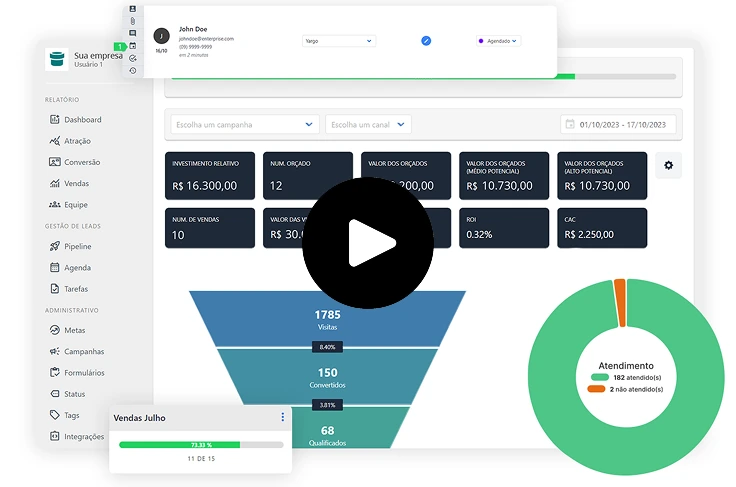
Task: Pick the date range 01/10/2023 - 17/10/2023
Action: click(x=619, y=125)
